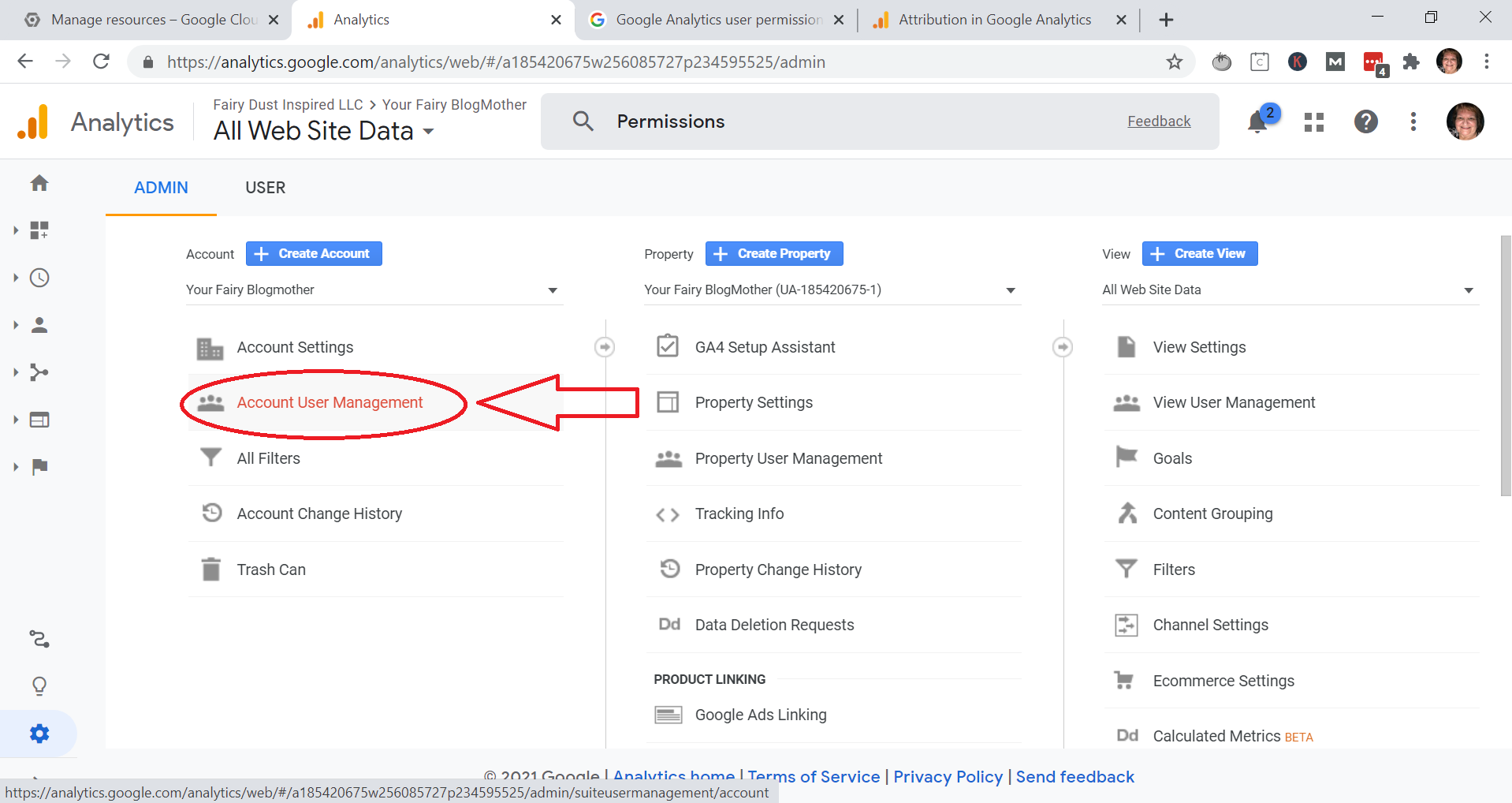Open the Acquisition arrows icon in sidebar
This screenshot has width=1512, height=803.
(39, 372)
